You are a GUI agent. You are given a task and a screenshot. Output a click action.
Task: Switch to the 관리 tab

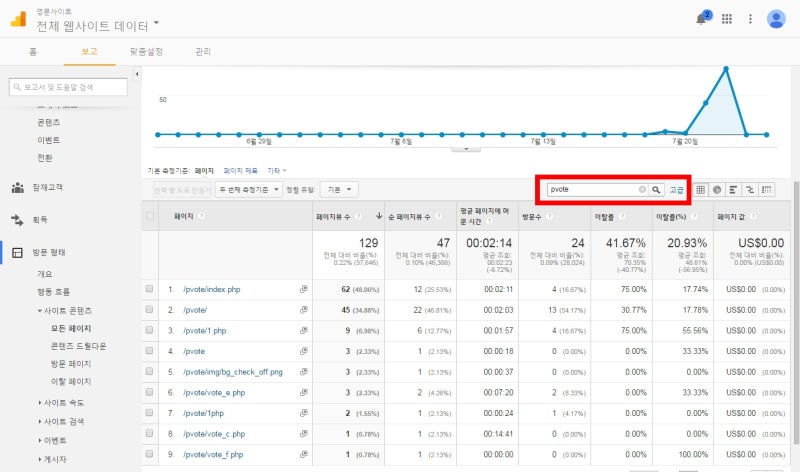(x=203, y=52)
